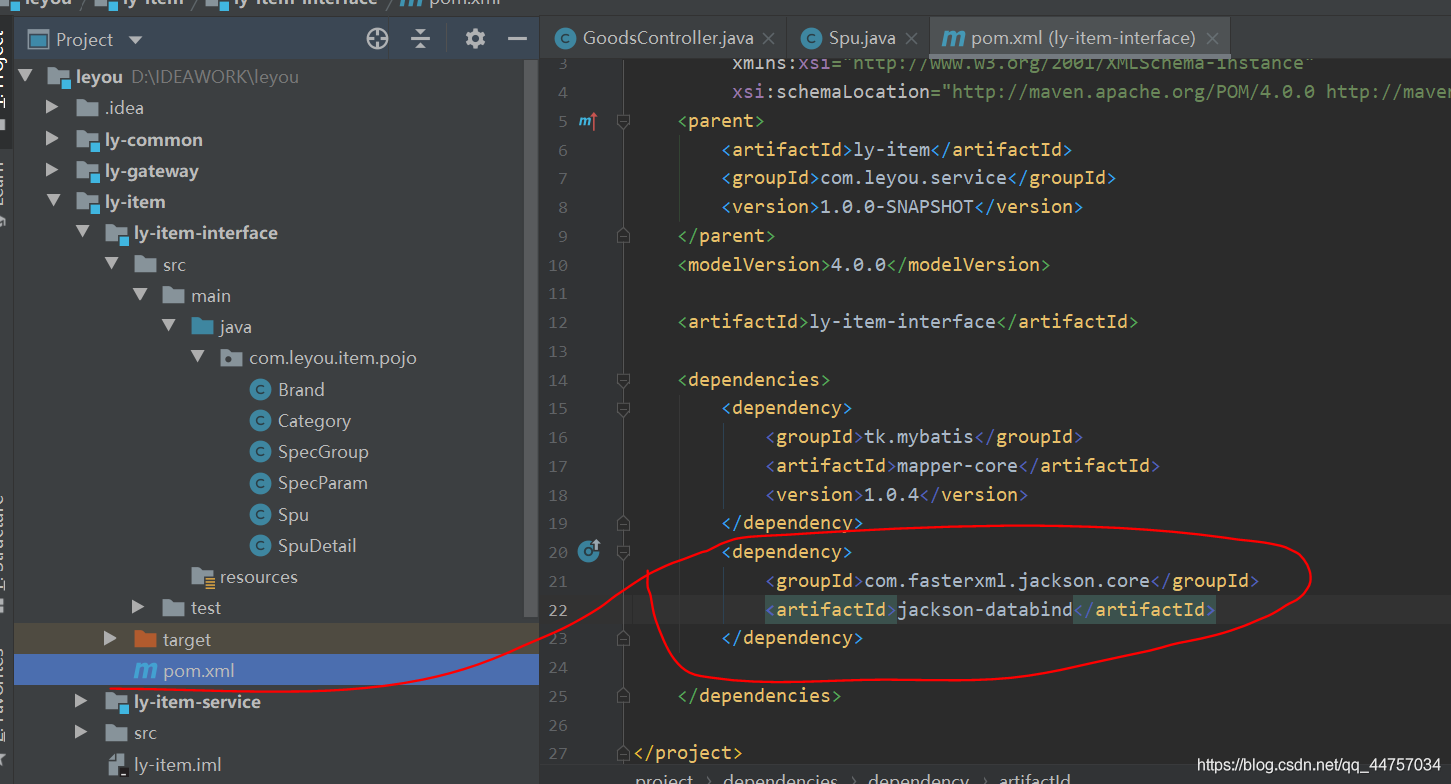This screenshot has width=1451, height=784.
Task: Click the closing project tag on line 27
Action: [688, 752]
